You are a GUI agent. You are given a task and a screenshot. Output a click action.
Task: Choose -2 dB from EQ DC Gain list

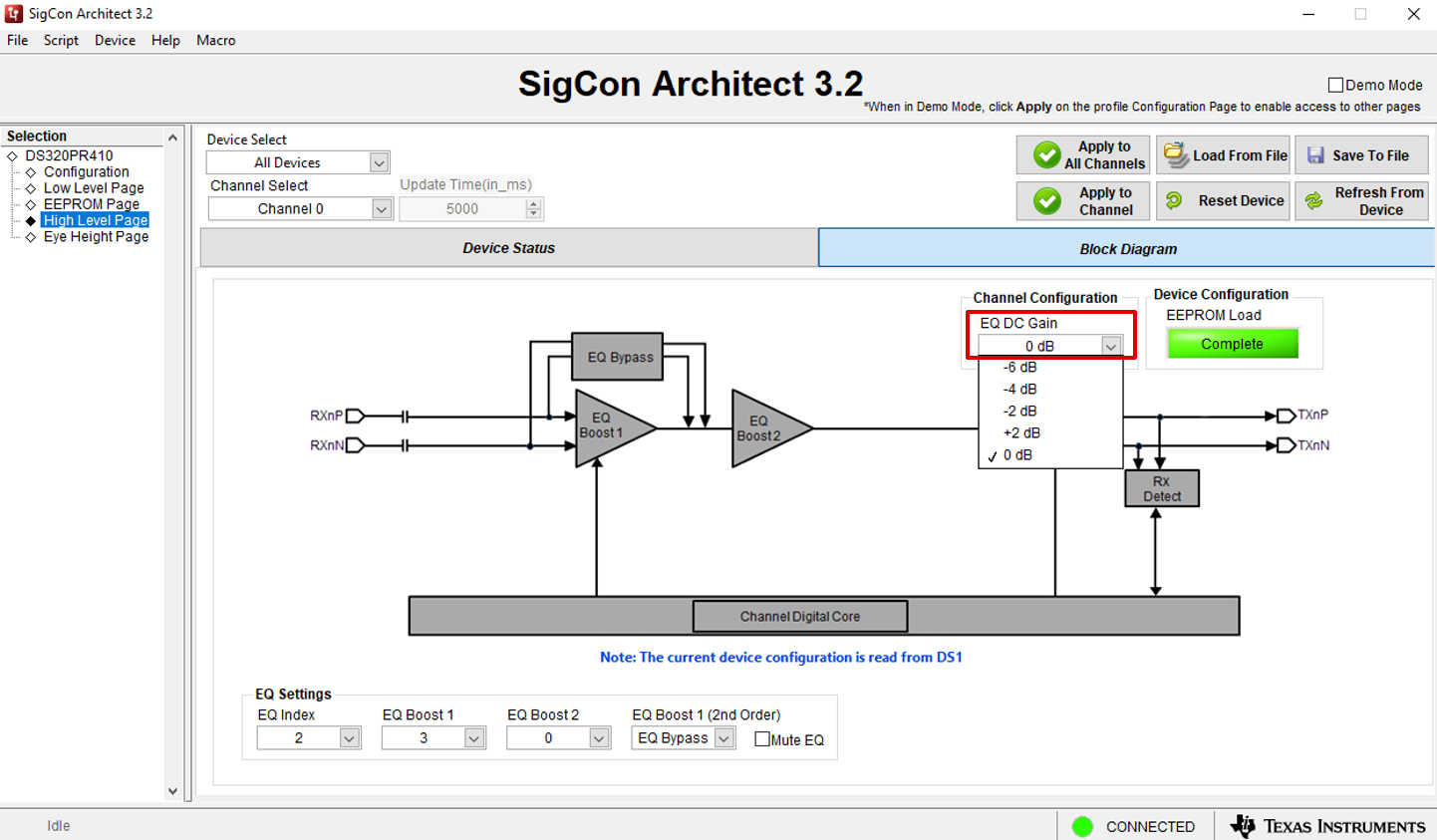coord(1050,412)
